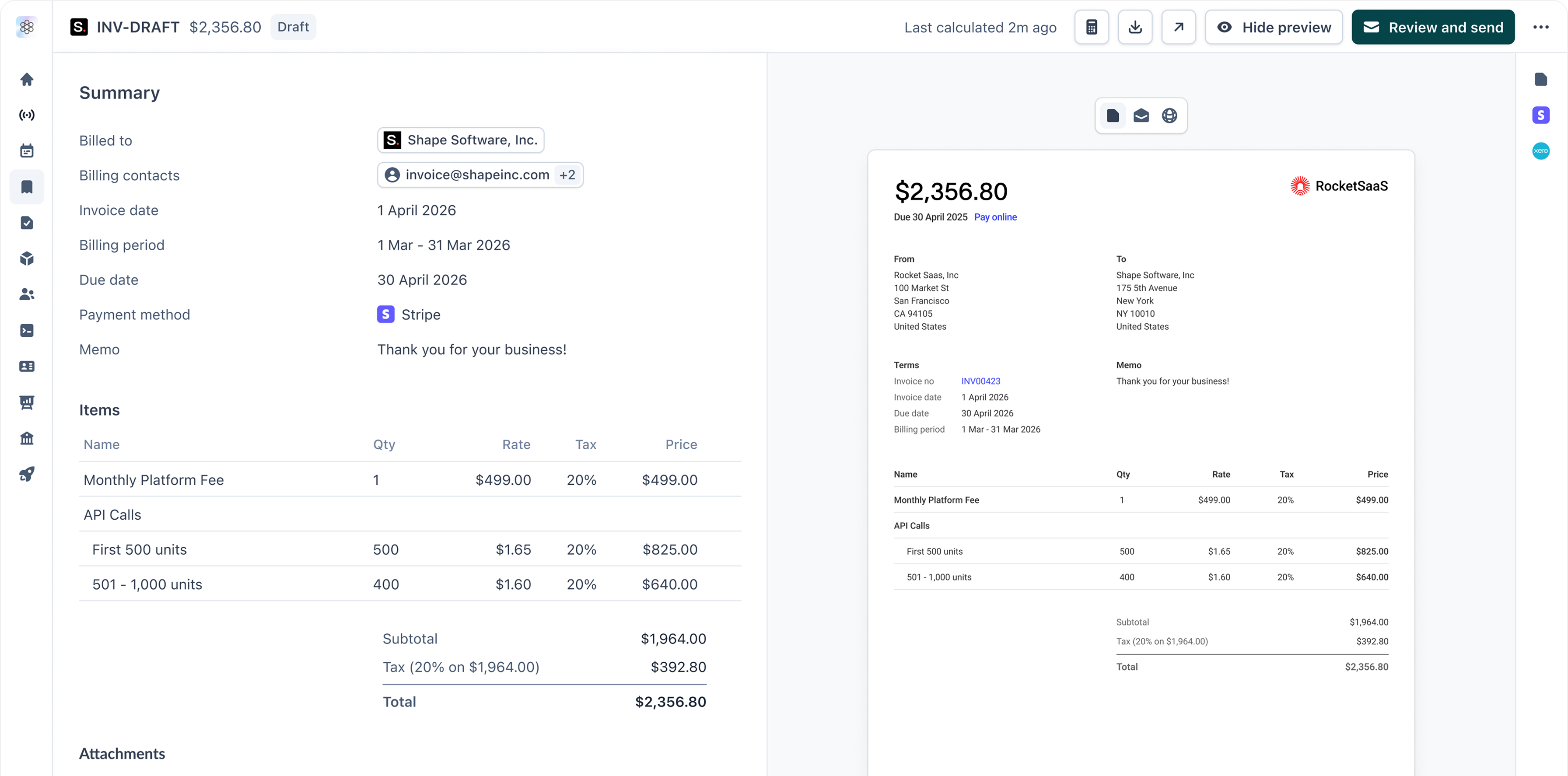This screenshot has width=1568, height=776.
Task: Download the invoice via the download icon
Action: [x=1134, y=27]
